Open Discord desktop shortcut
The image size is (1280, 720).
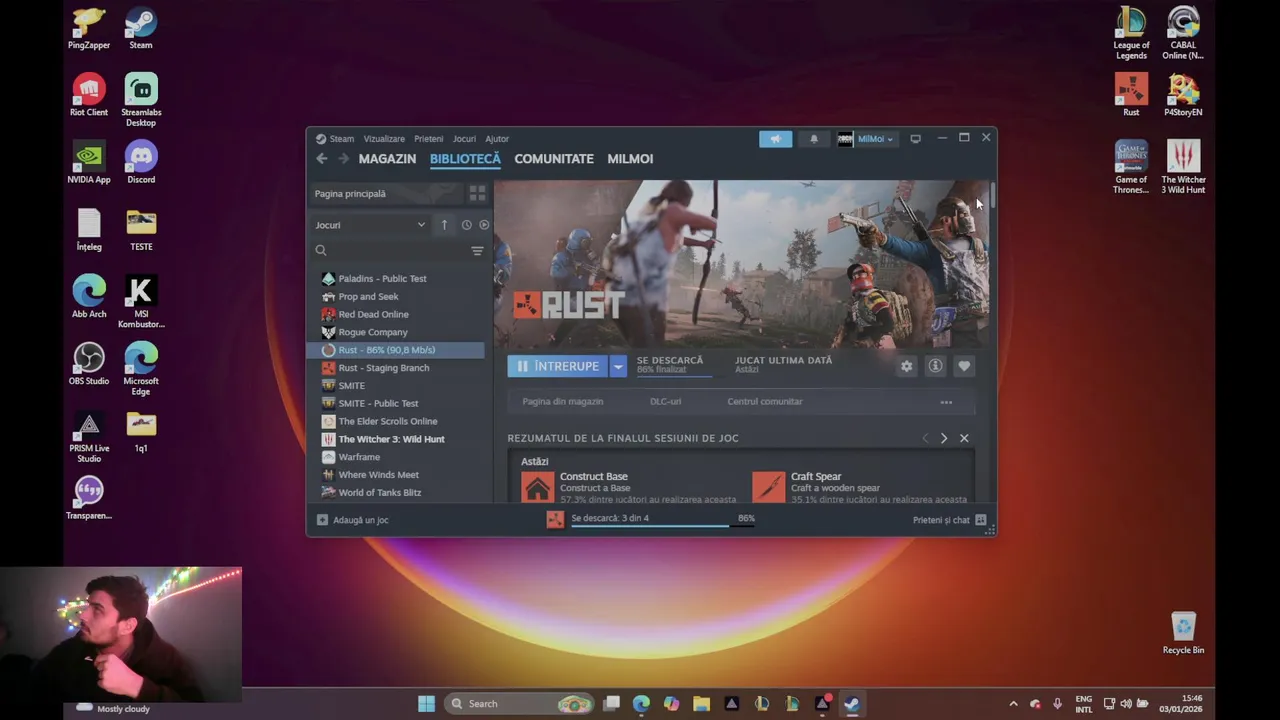[141, 162]
